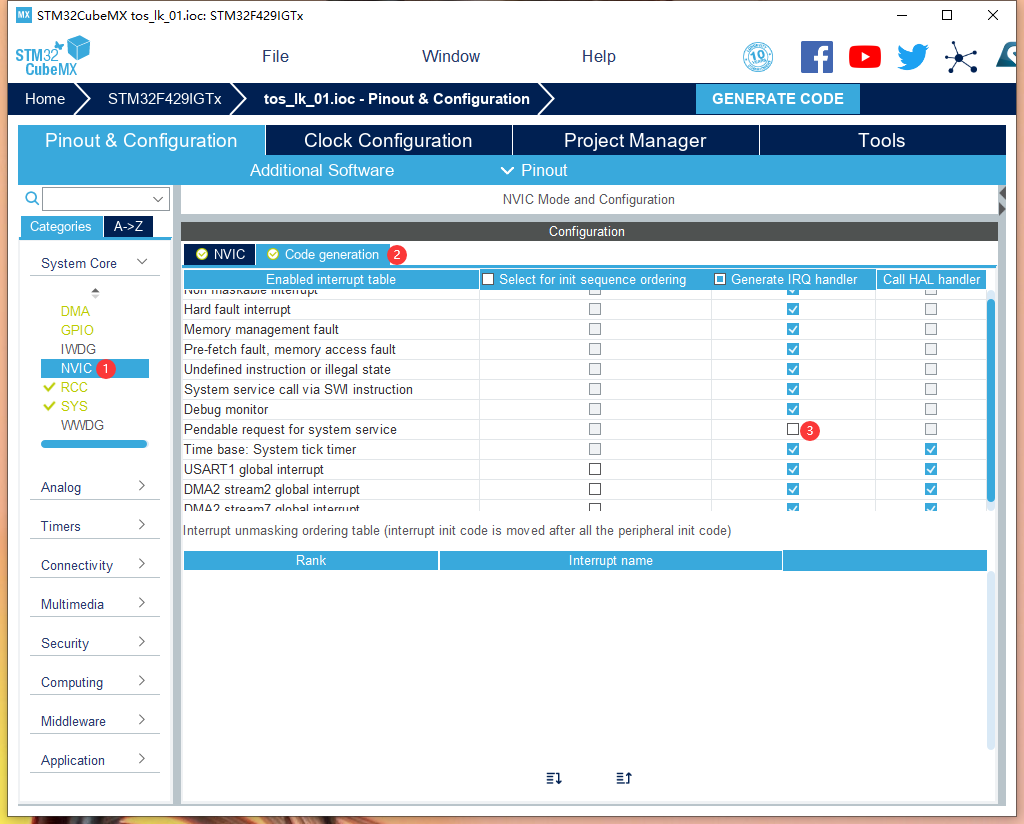Select RCC in System Core list
The width and height of the screenshot is (1024, 824).
pyautogui.click(x=74, y=387)
